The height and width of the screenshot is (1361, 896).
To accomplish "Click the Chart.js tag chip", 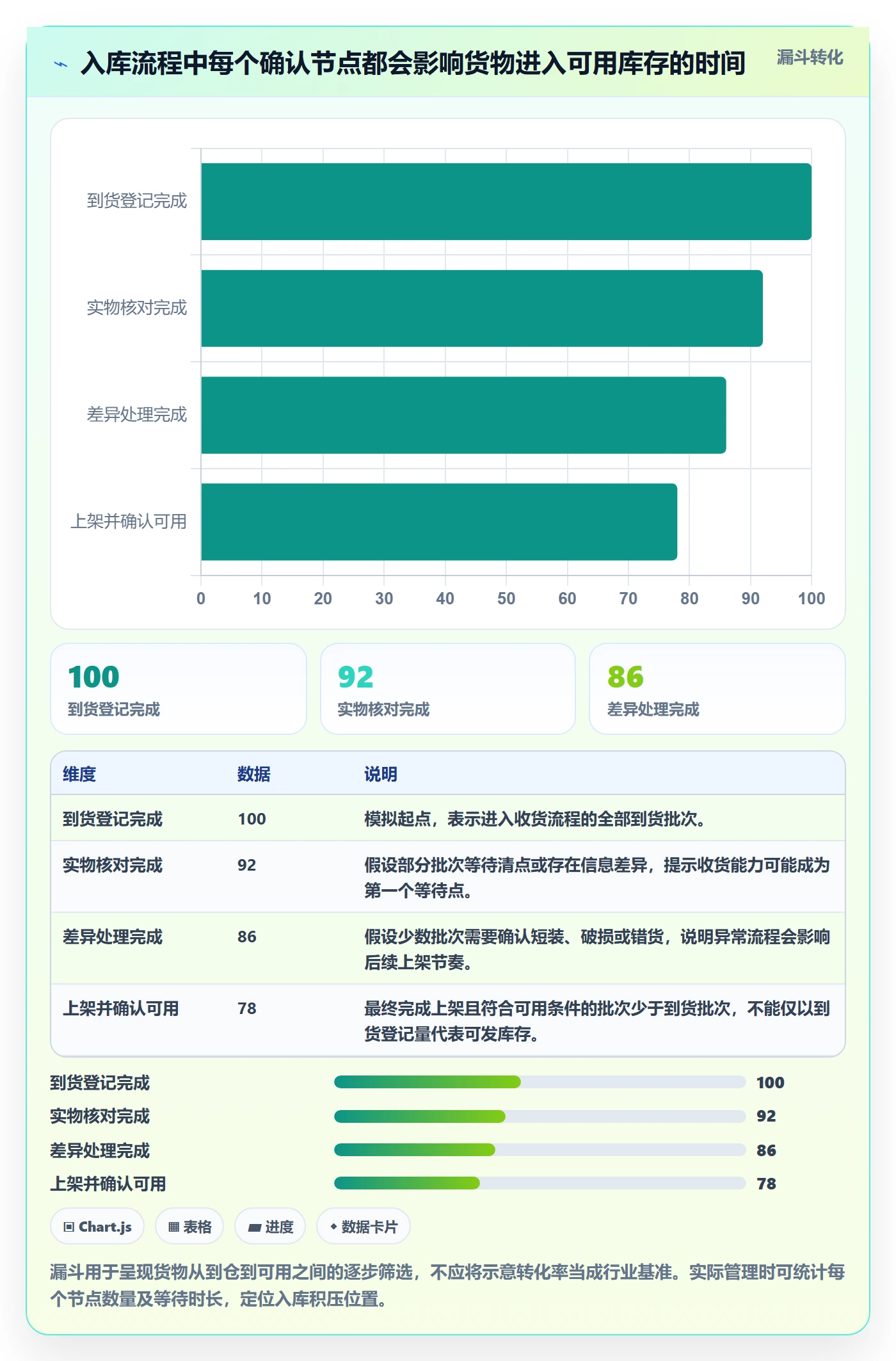I will [97, 1227].
